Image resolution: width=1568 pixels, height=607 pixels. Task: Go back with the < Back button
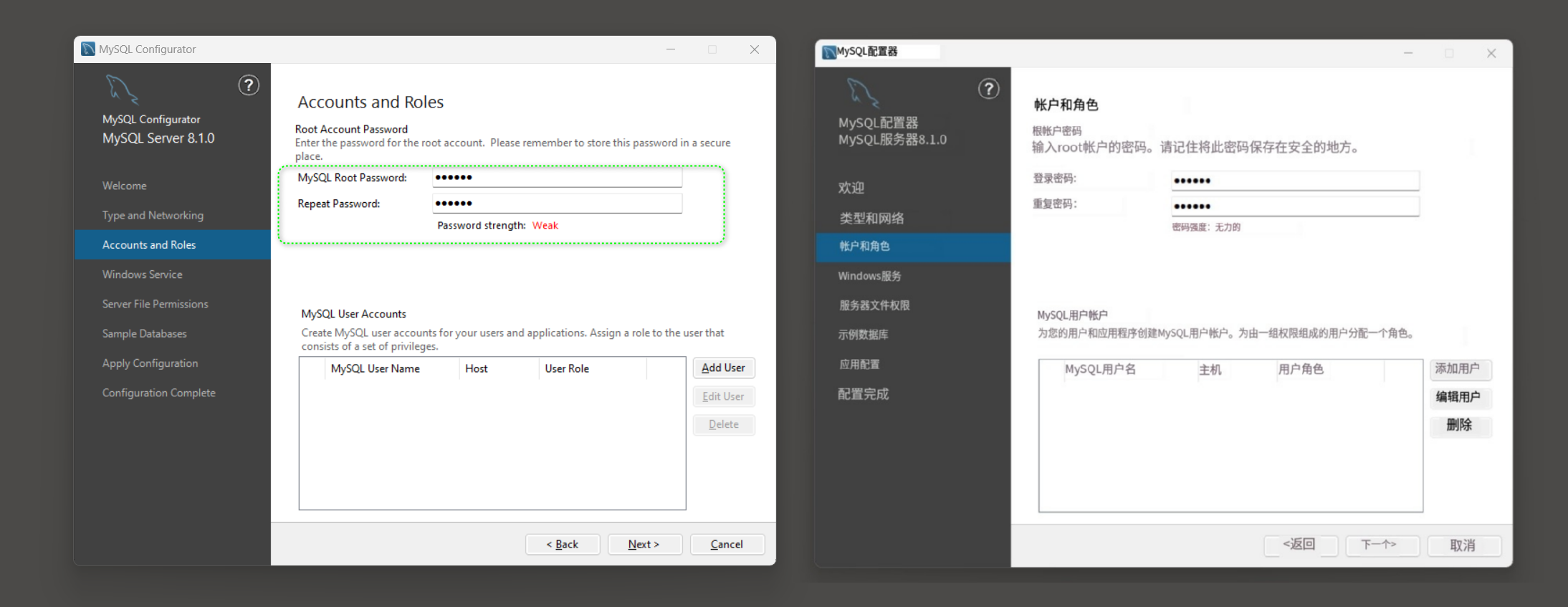[563, 545]
